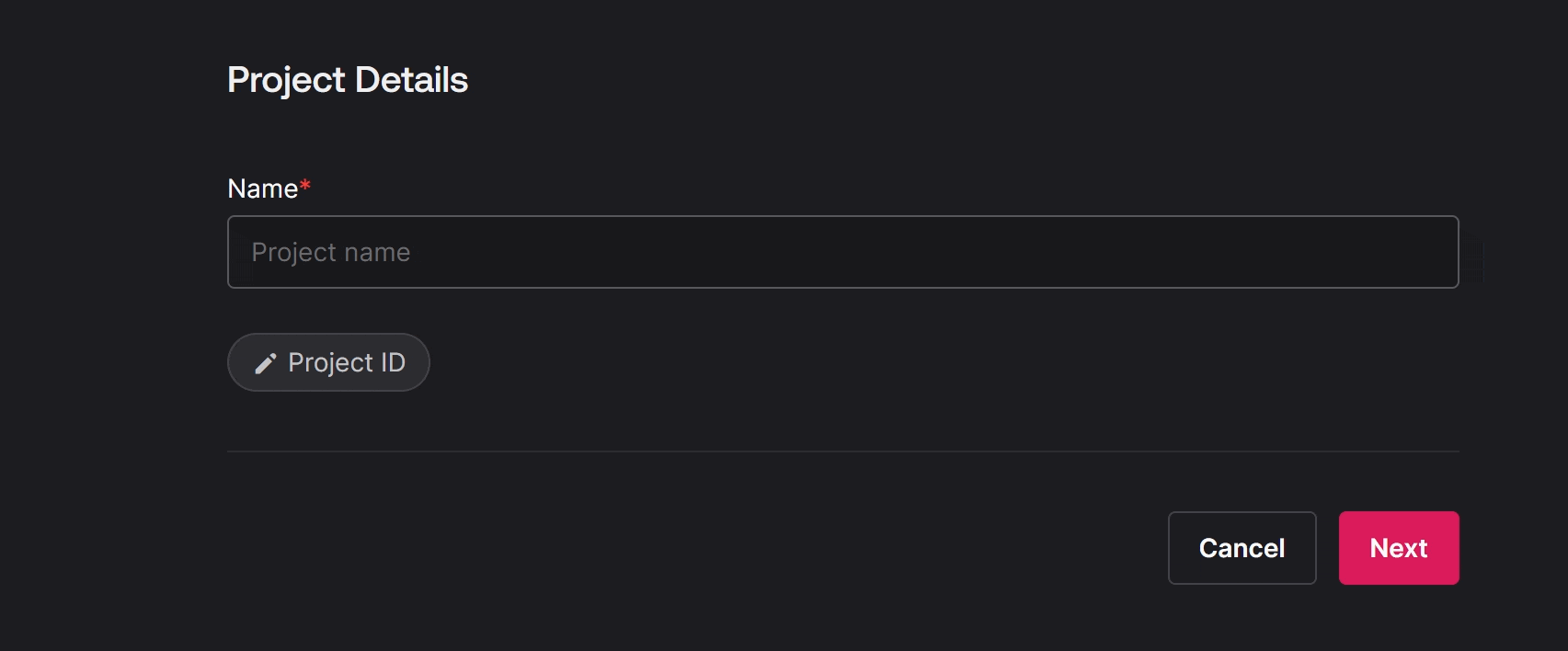The height and width of the screenshot is (651, 1568).
Task: Click the "Project name" placeholder text
Action: point(331,252)
